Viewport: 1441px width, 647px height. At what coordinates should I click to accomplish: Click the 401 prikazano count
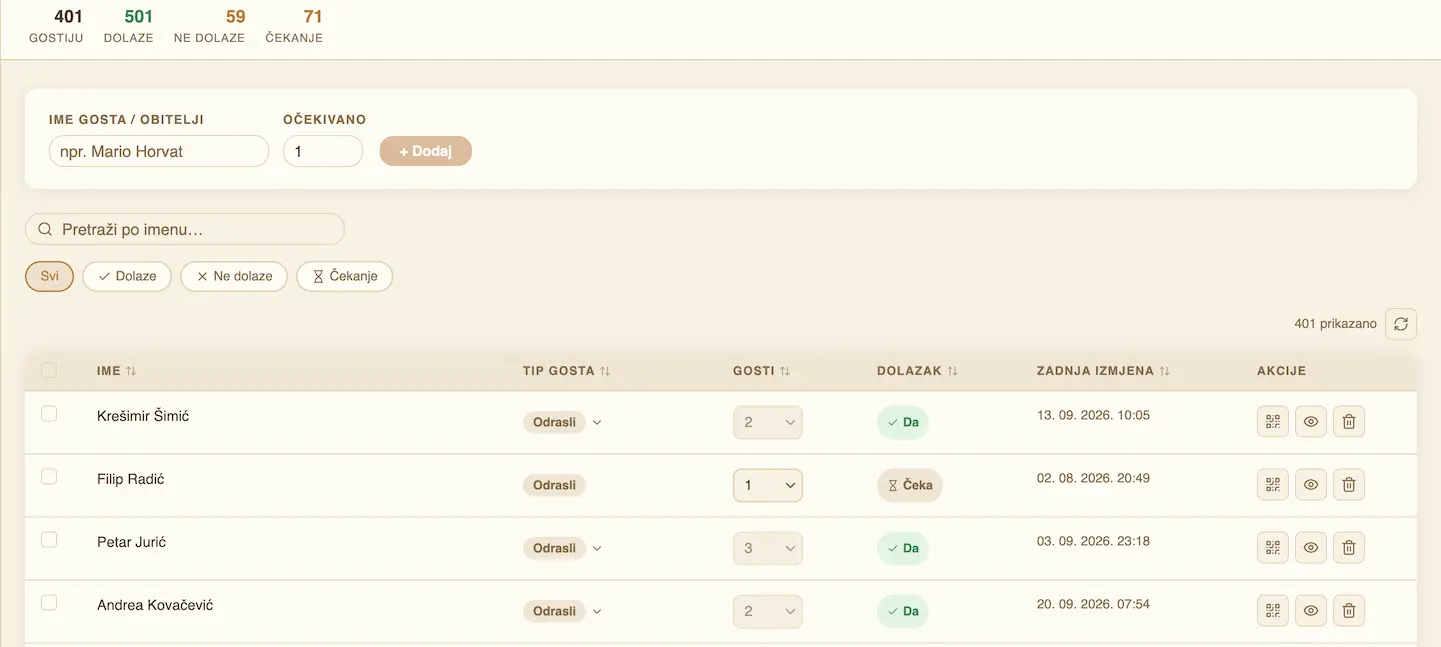pos(1335,324)
